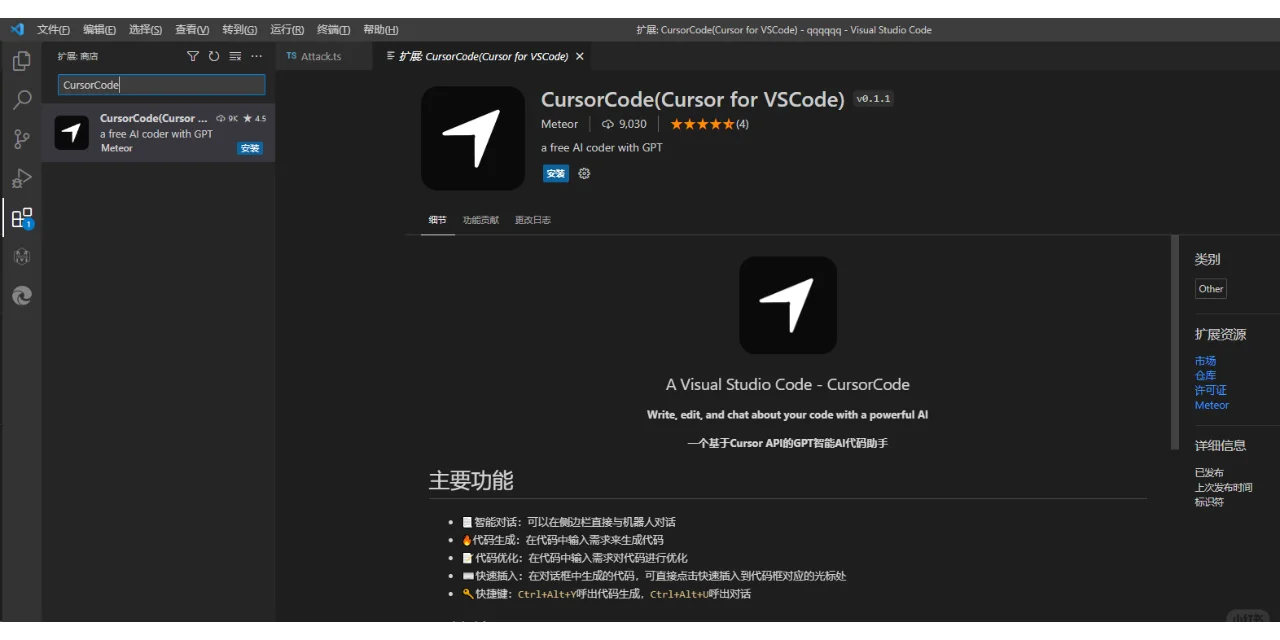
Task: Click the v0.1.1 version badge
Action: click(873, 99)
